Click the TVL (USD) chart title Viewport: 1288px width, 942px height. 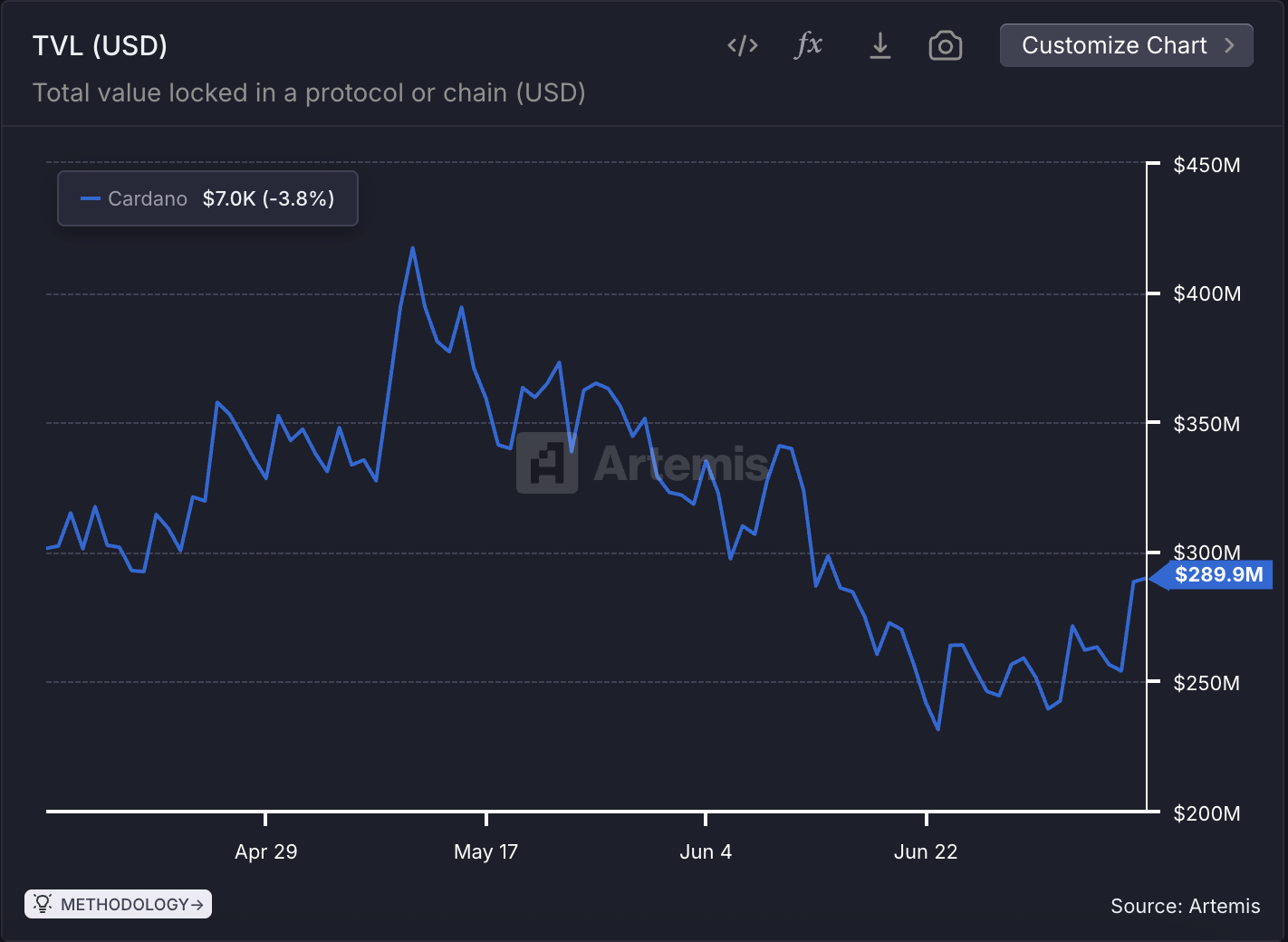click(100, 45)
